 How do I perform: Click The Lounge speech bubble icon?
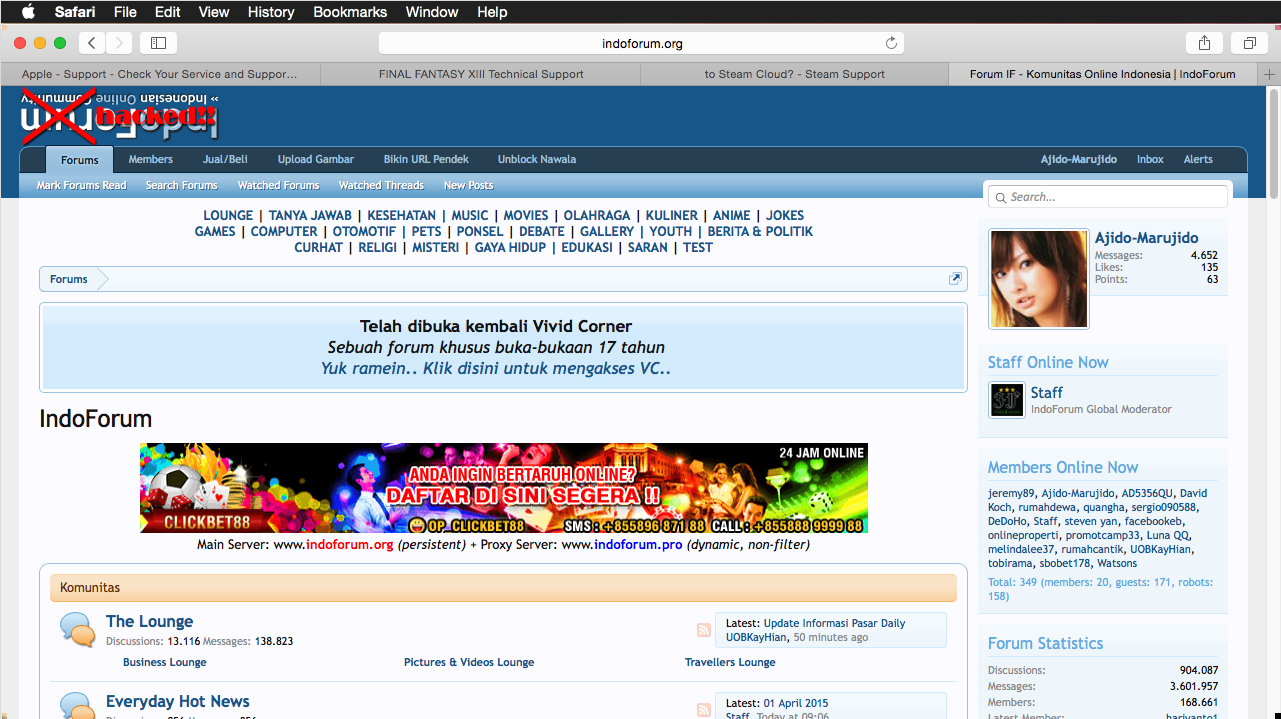[78, 629]
